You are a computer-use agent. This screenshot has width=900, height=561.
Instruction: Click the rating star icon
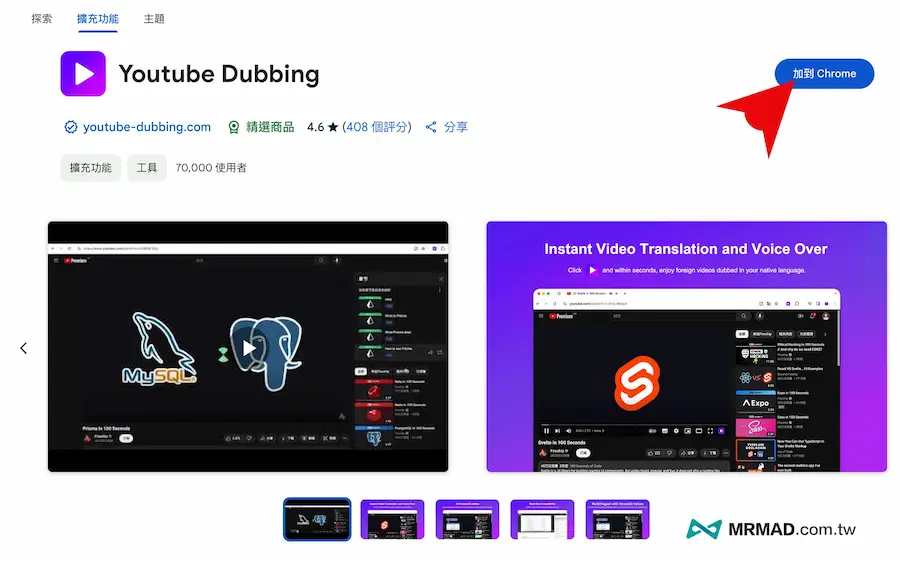pyautogui.click(x=333, y=127)
